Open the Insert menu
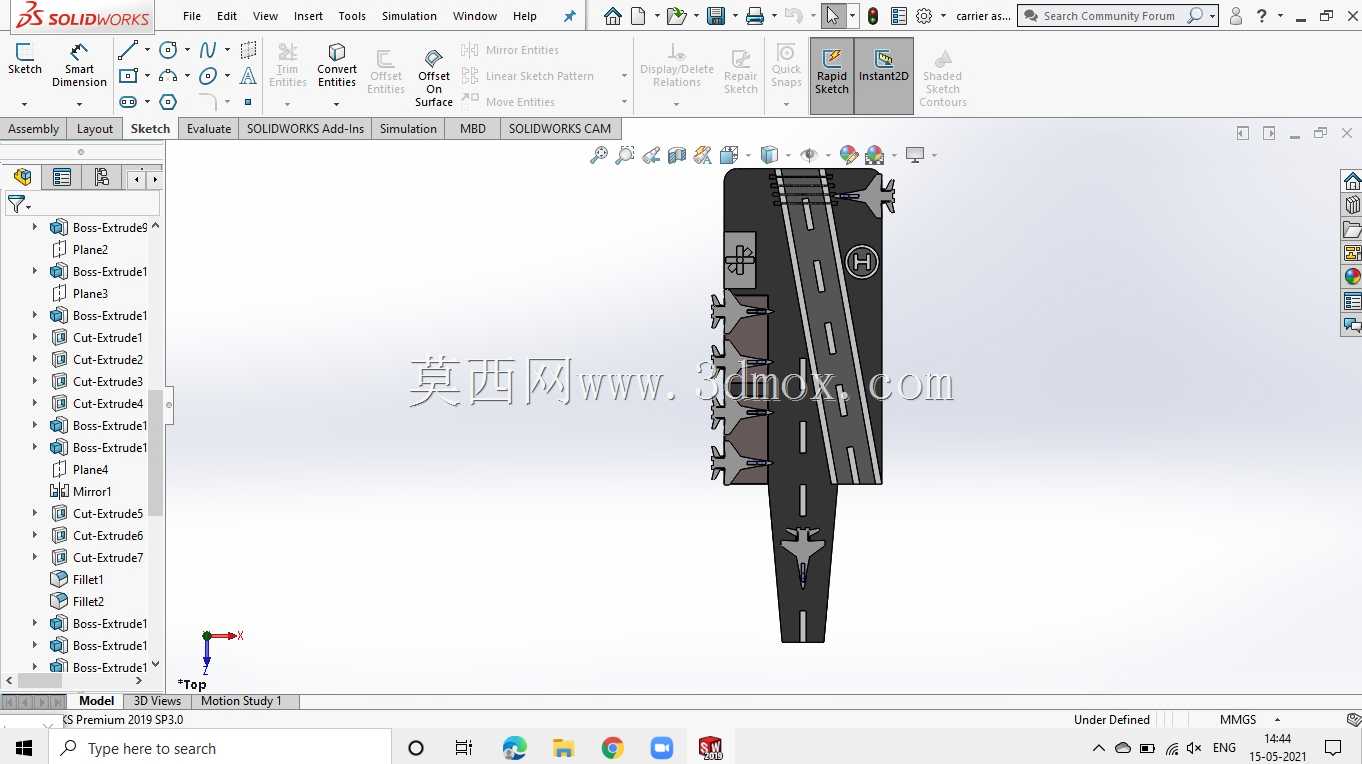1362x764 pixels. point(308,16)
